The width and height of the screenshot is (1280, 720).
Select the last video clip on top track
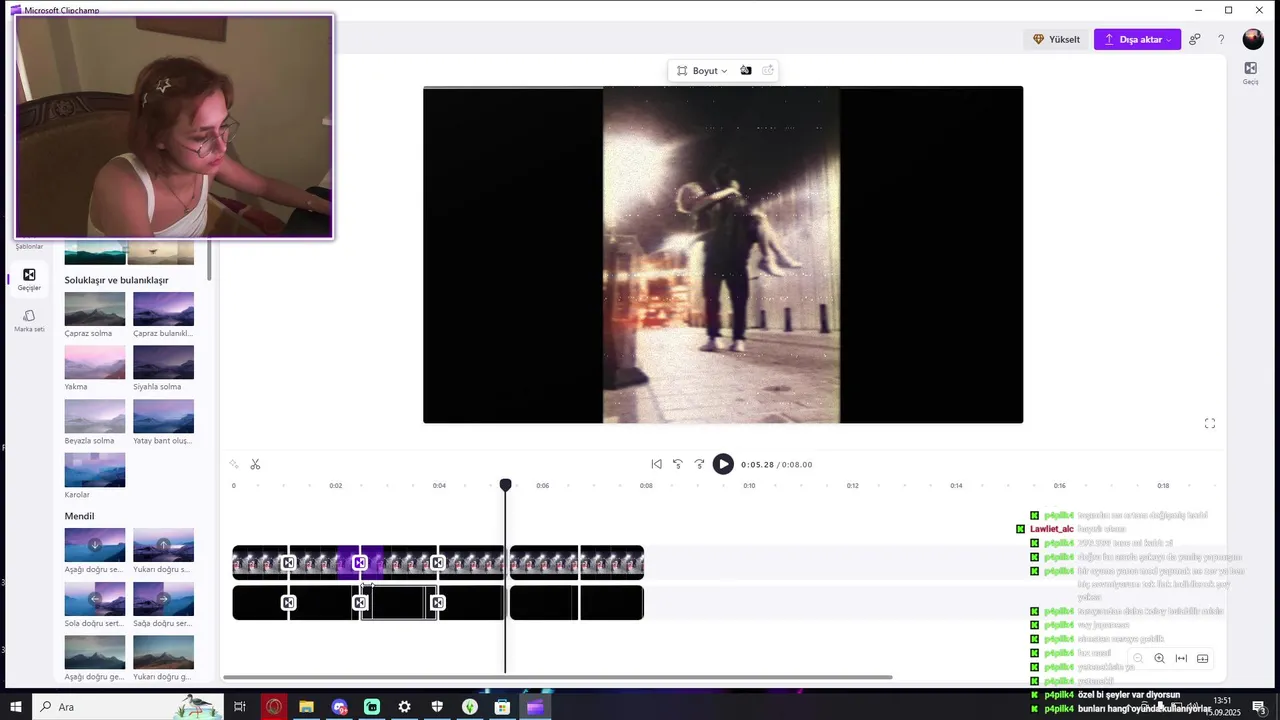coord(611,563)
